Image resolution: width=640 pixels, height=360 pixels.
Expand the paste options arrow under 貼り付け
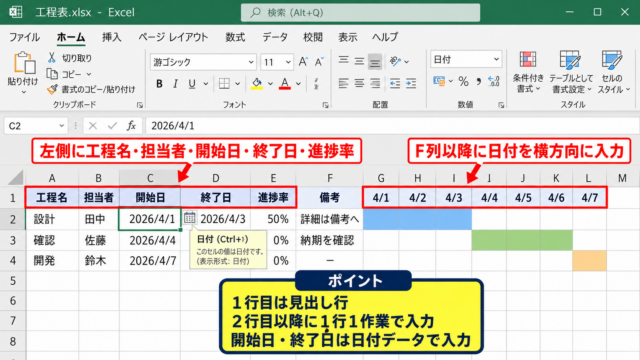pyautogui.click(x=24, y=92)
